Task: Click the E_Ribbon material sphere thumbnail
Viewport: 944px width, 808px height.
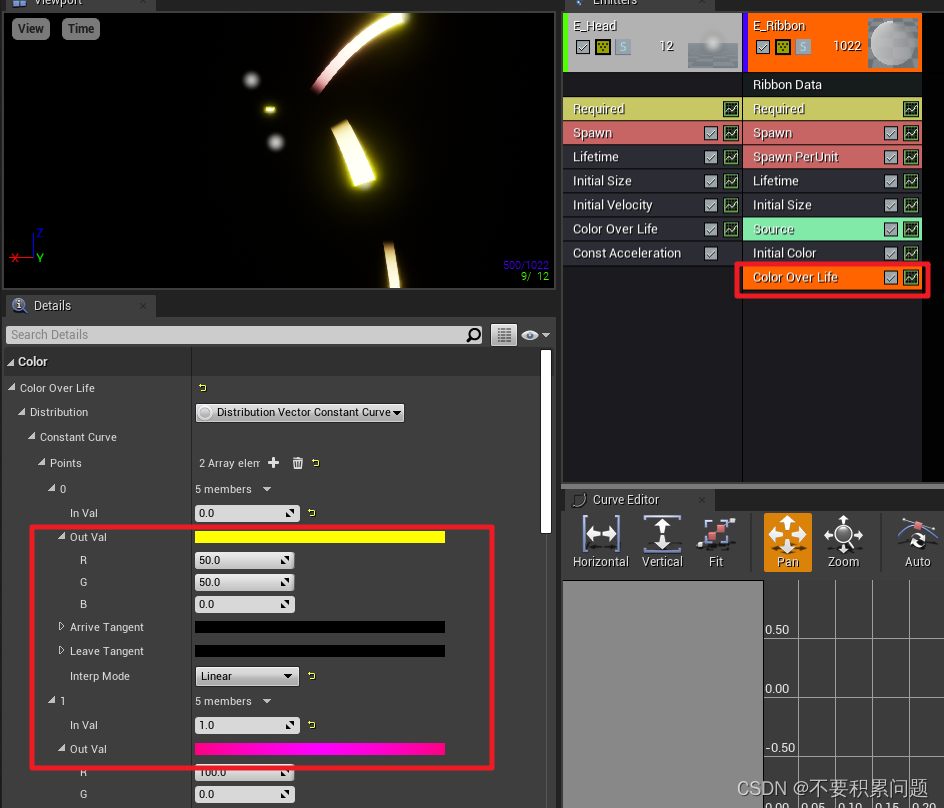Action: 894,42
